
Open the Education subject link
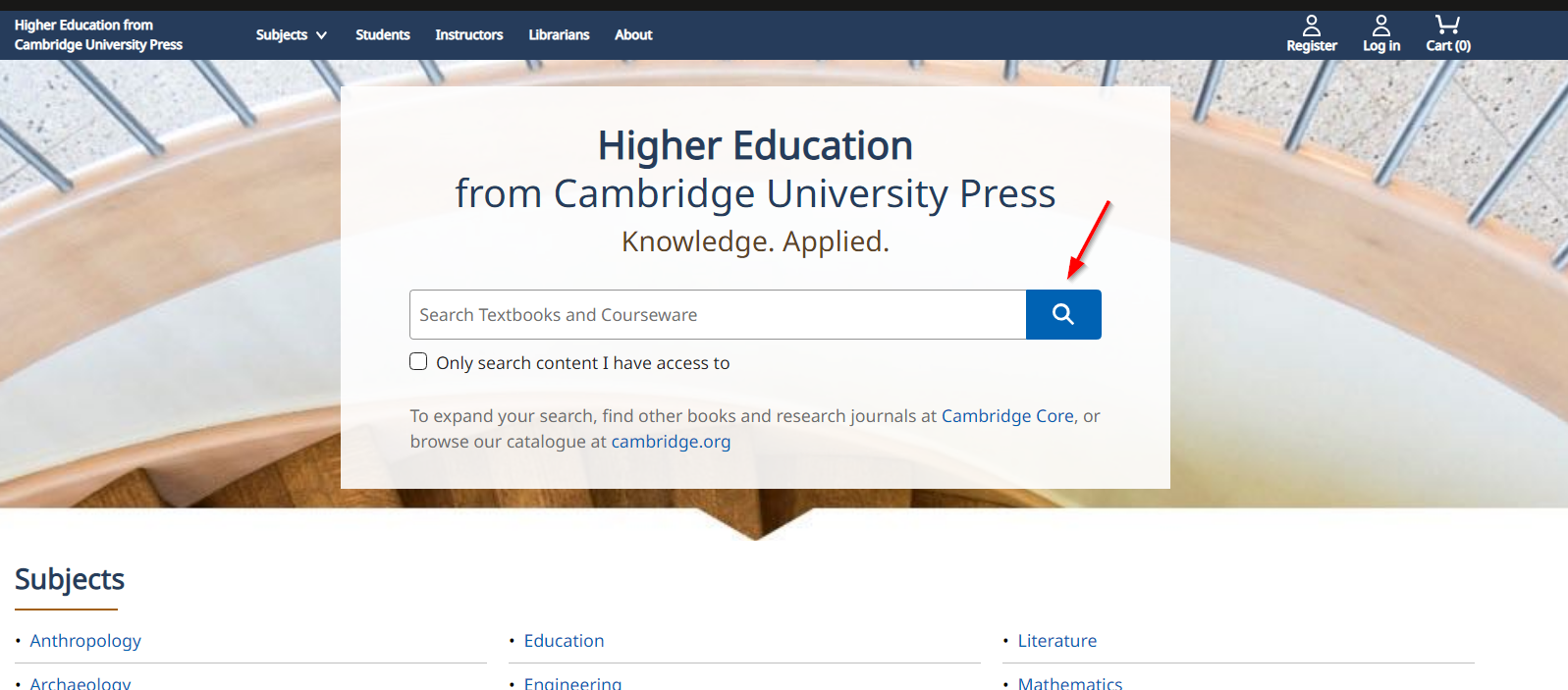[564, 641]
